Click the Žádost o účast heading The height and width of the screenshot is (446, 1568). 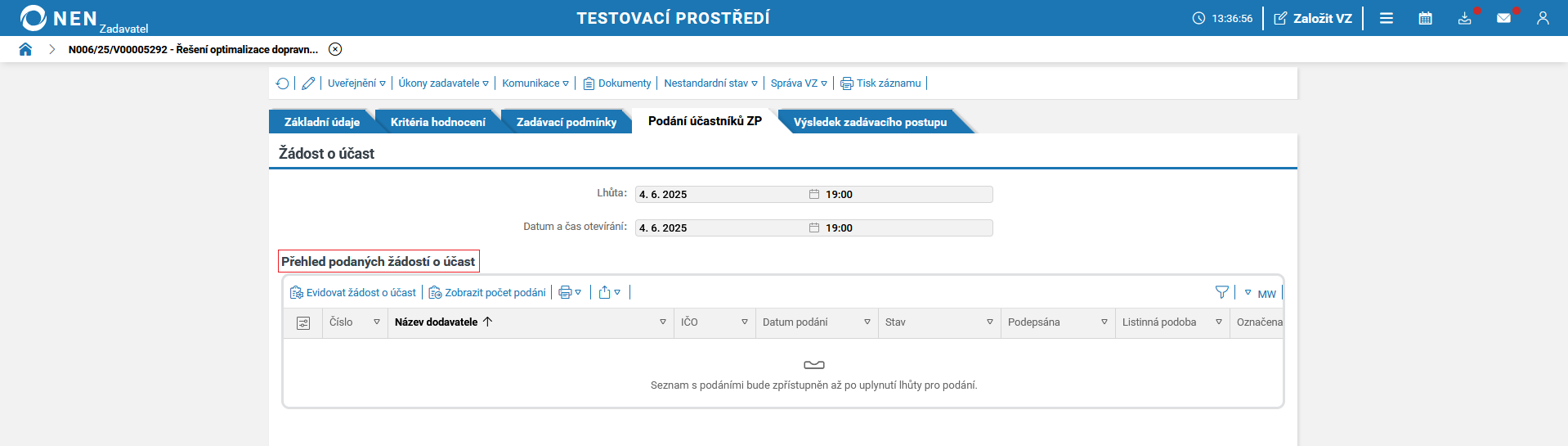(x=326, y=154)
